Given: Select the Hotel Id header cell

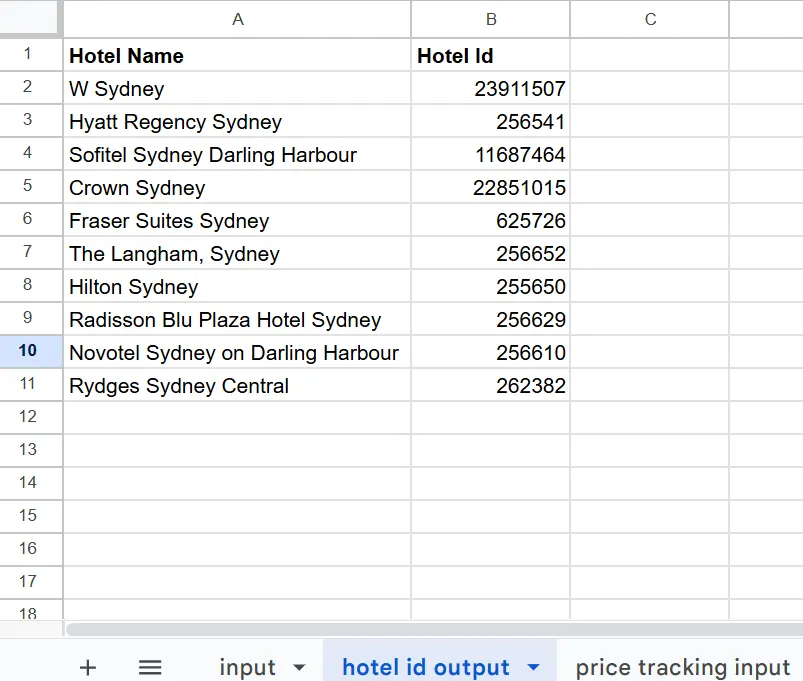Looking at the screenshot, I should [x=491, y=55].
